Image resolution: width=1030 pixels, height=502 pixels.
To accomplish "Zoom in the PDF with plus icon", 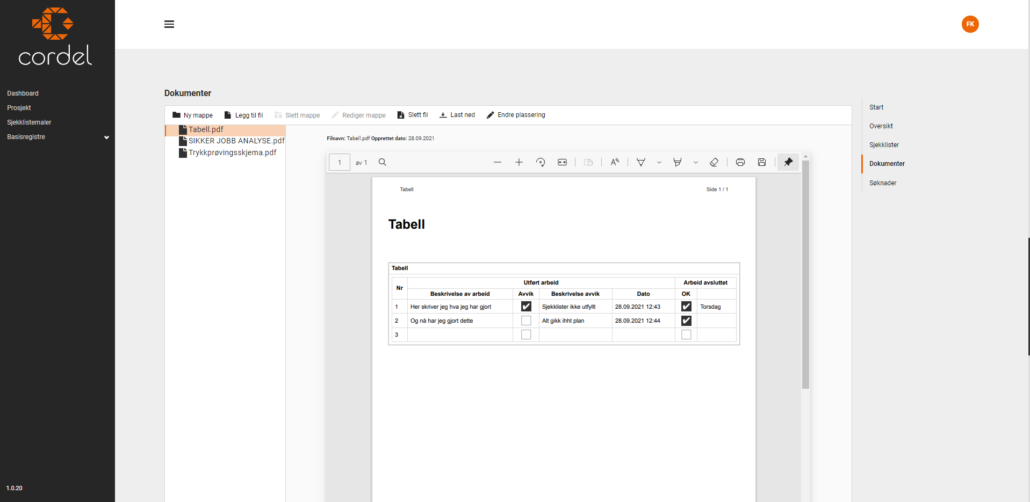I will (519, 162).
